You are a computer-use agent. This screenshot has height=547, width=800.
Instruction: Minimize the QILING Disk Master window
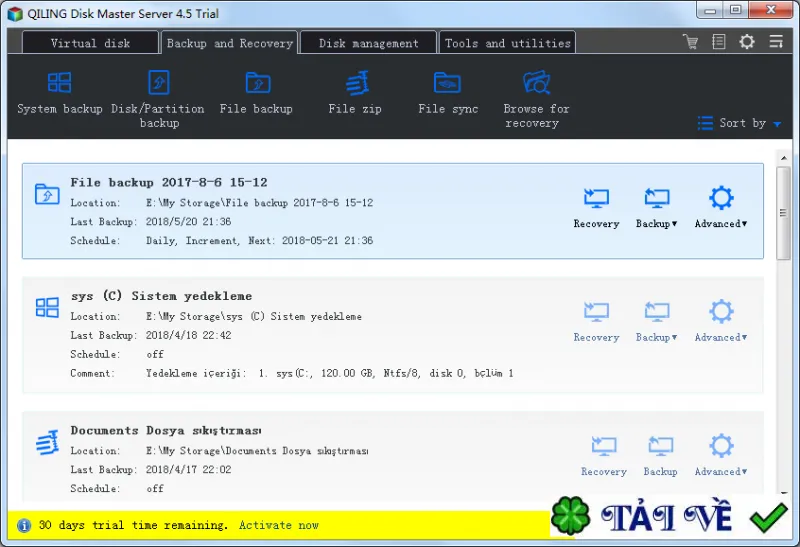pyautogui.click(x=710, y=10)
